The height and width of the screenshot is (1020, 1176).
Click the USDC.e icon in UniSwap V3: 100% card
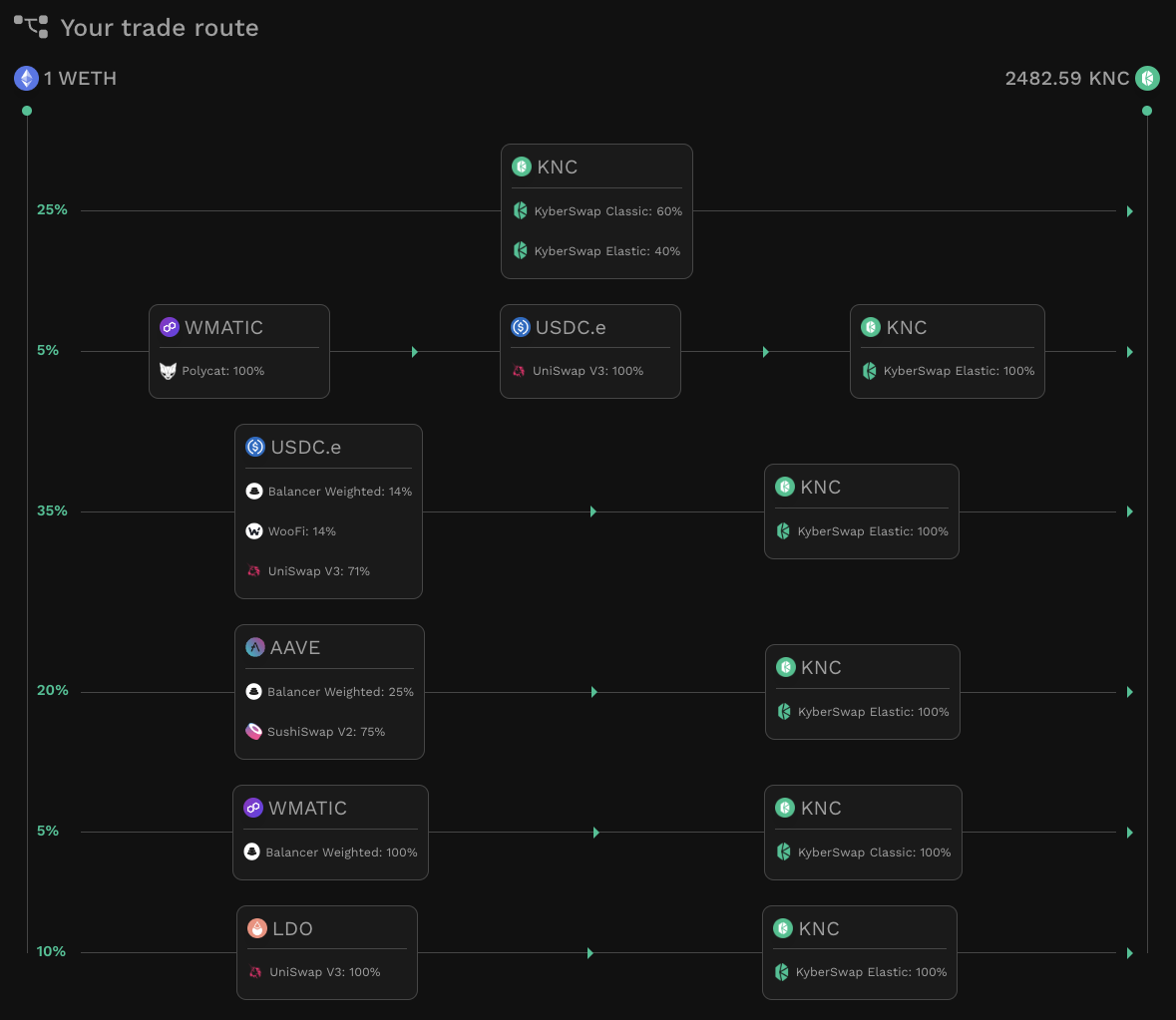[521, 327]
